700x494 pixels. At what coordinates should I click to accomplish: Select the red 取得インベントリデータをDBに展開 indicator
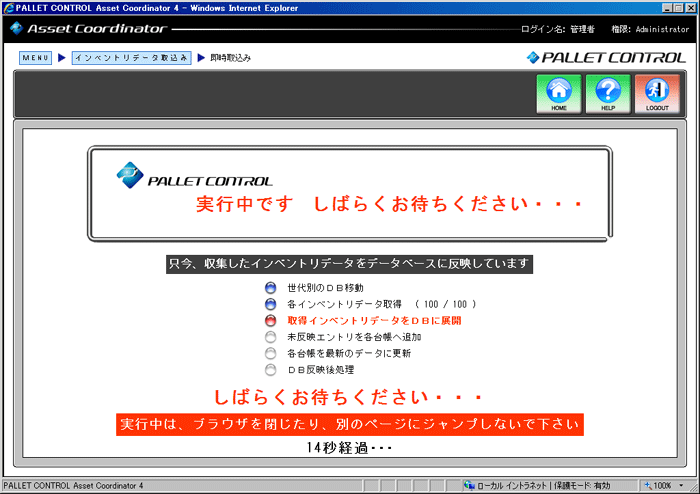[270, 321]
